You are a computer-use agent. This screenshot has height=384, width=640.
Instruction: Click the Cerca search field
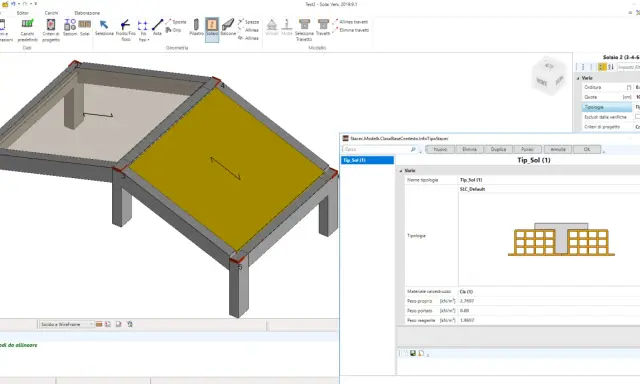[380, 150]
